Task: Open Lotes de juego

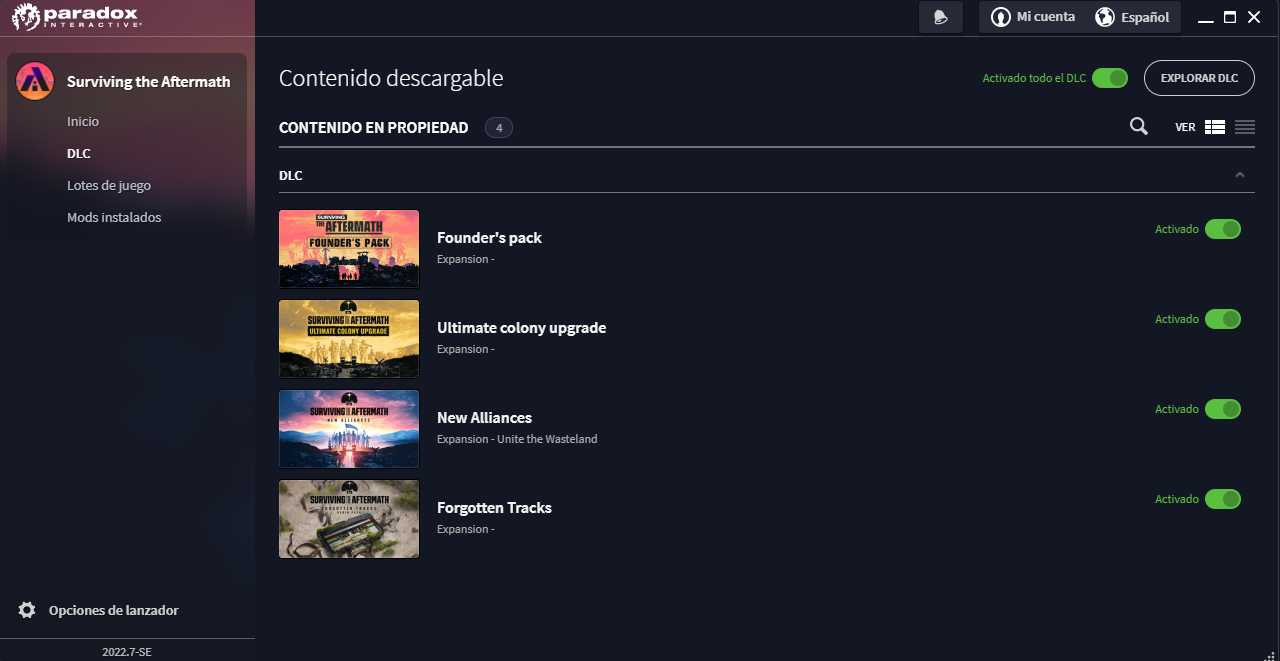Action: [x=109, y=185]
